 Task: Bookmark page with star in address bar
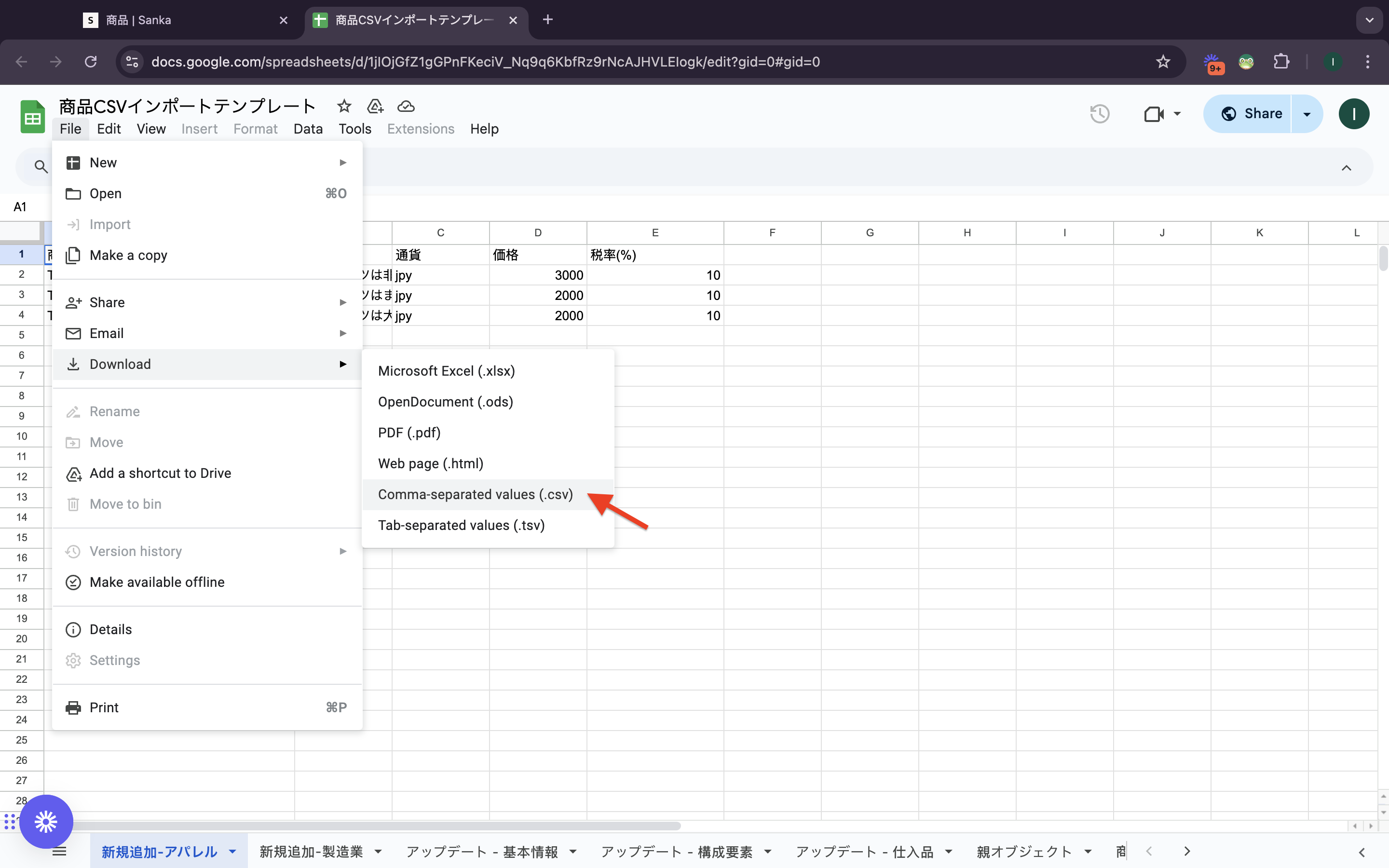click(1163, 61)
